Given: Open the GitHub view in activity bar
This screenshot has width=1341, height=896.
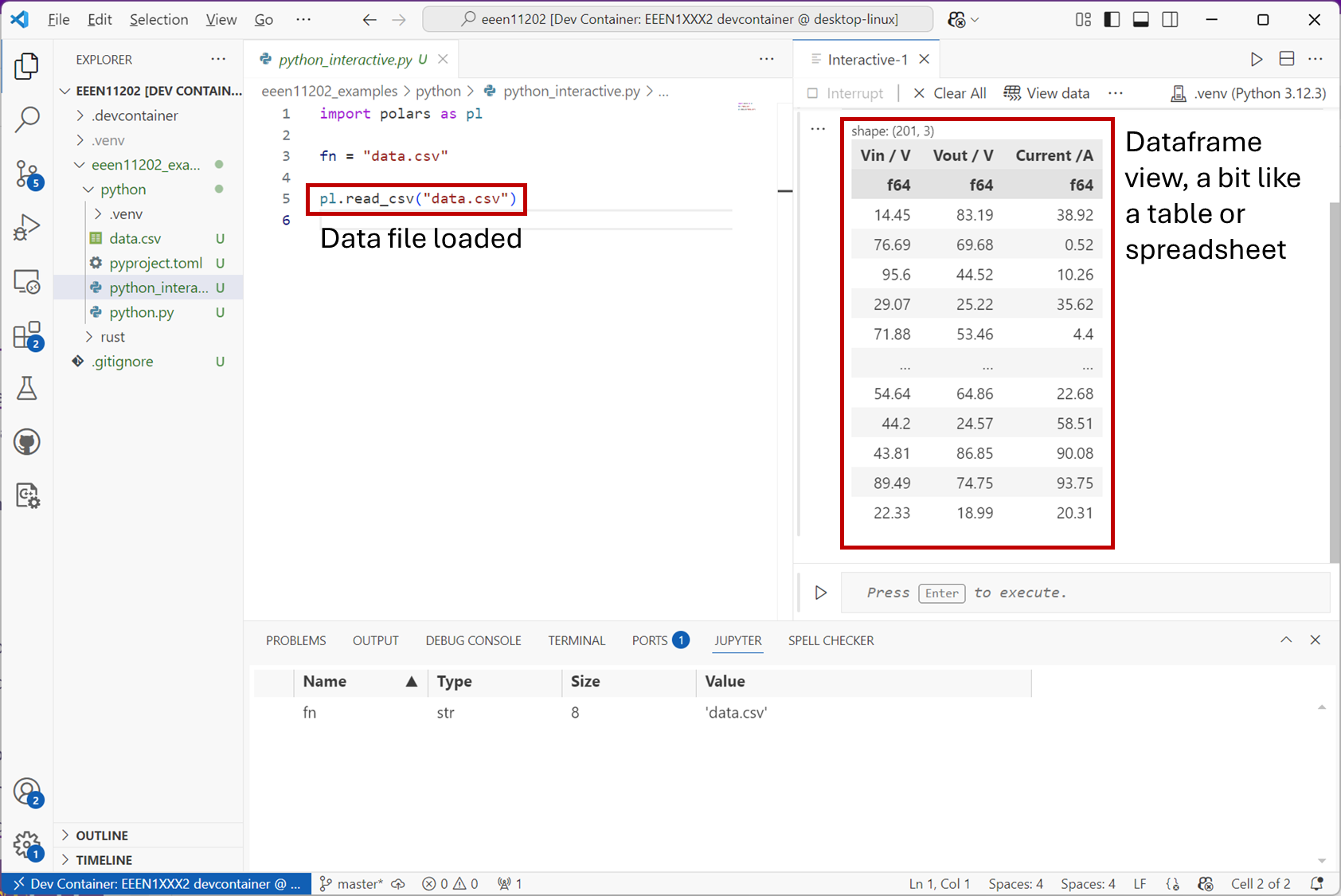Looking at the screenshot, I should pyautogui.click(x=27, y=442).
